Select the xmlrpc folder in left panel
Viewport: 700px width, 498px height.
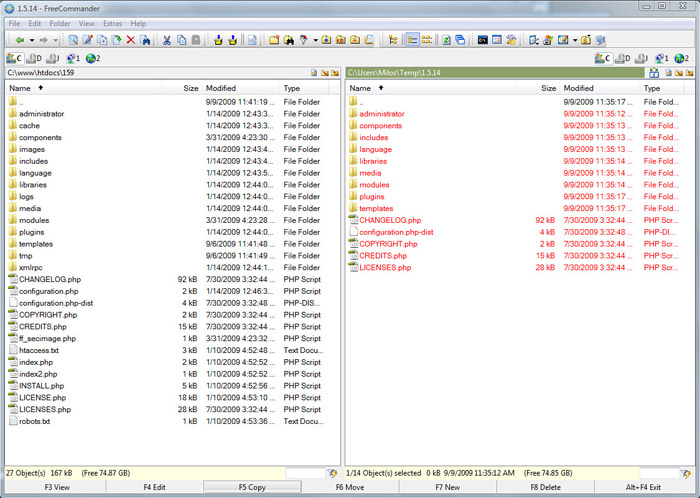pyautogui.click(x=30, y=267)
